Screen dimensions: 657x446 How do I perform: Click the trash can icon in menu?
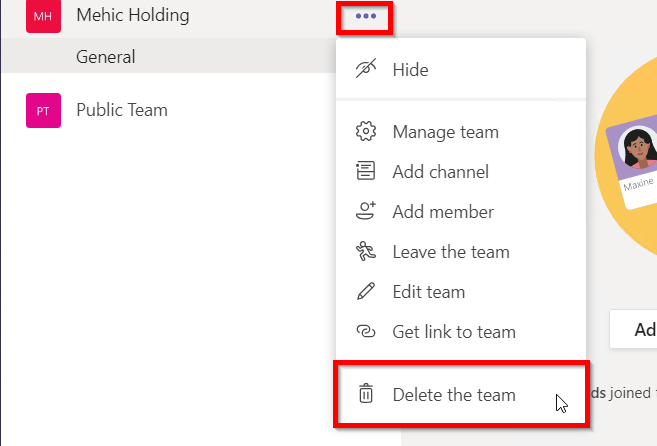[366, 394]
